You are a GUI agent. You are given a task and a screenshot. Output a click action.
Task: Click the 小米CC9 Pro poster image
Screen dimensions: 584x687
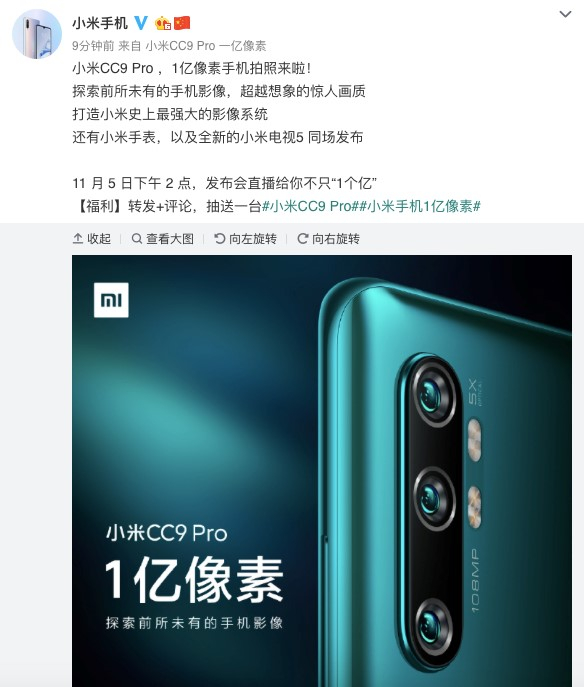(x=322, y=471)
